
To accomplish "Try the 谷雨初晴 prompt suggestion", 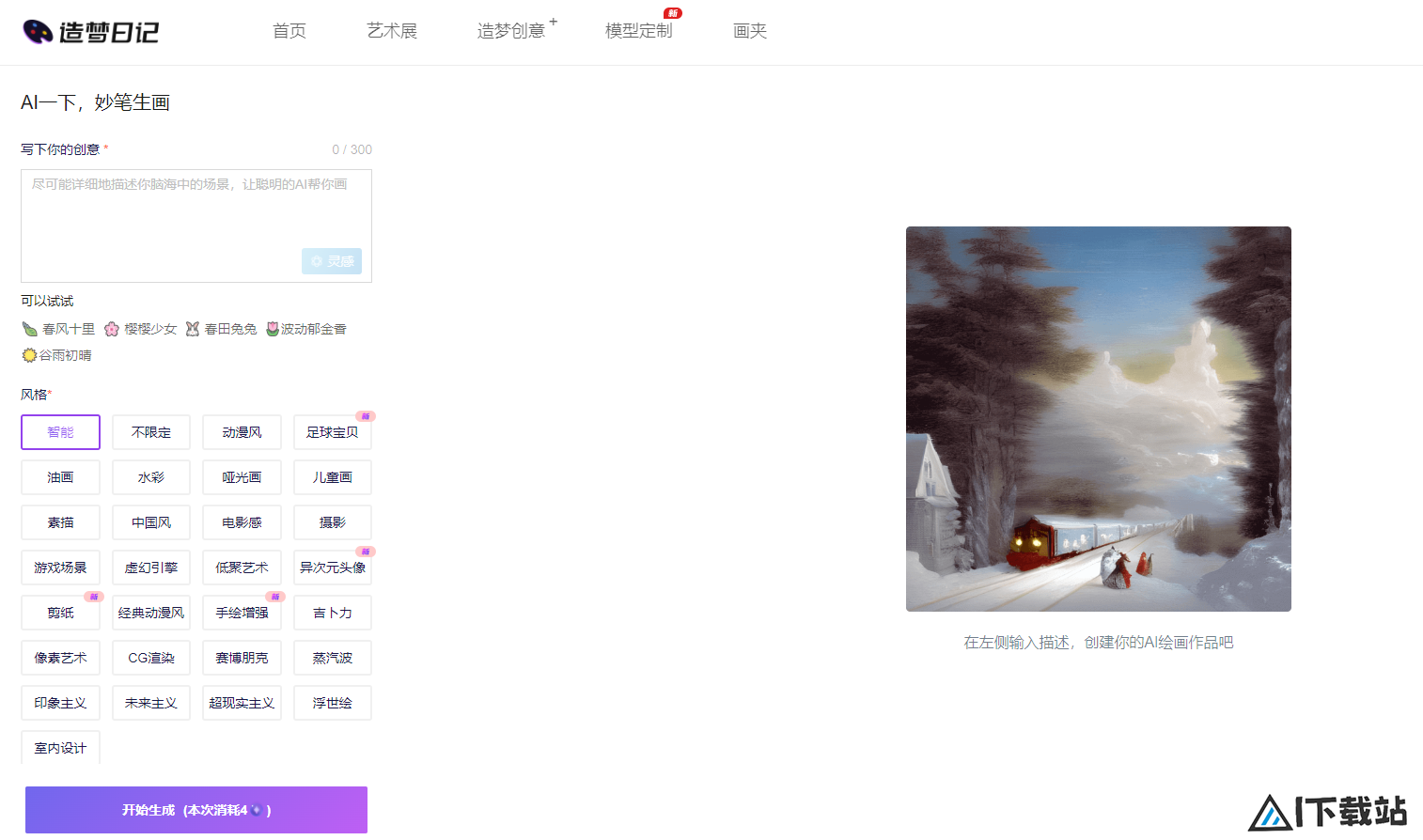I will tap(56, 355).
